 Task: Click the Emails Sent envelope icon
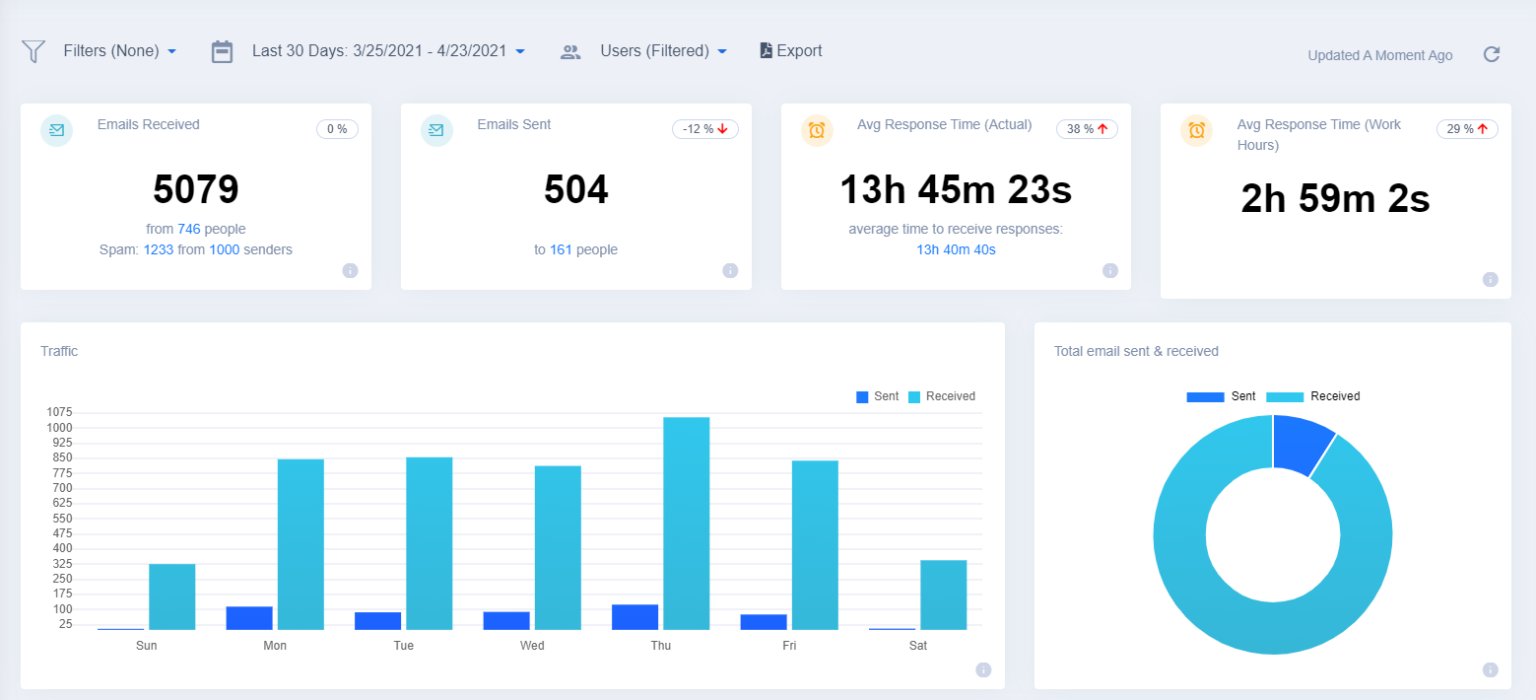click(436, 130)
